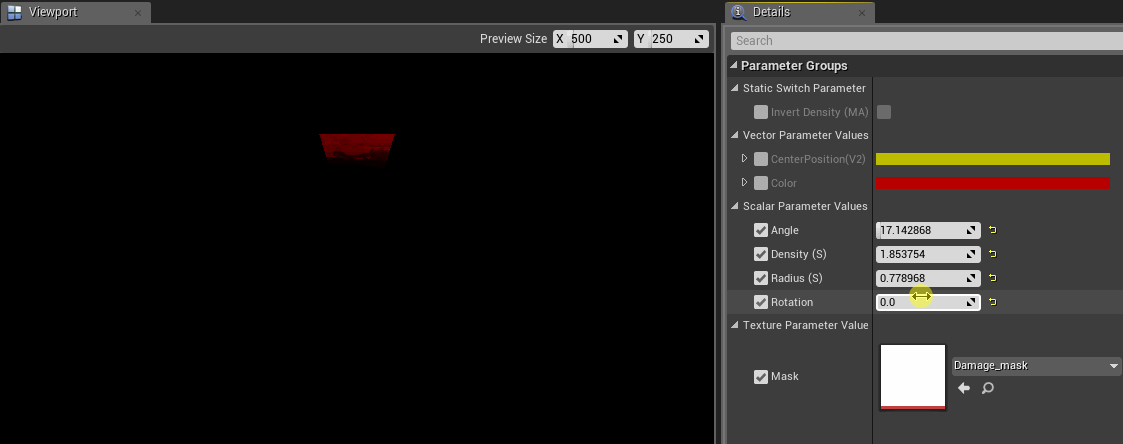Enable Invert Density (MA) override checkbox
Screen dimensions: 1123x444
(761, 112)
